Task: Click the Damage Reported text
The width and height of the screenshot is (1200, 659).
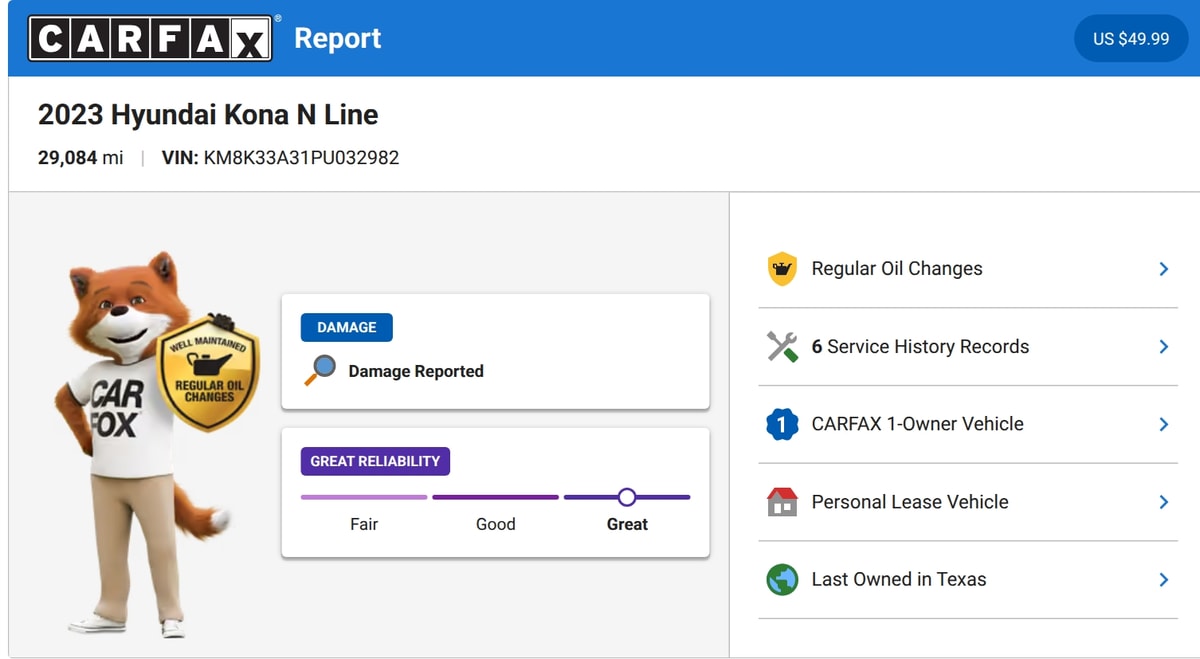Action: [x=416, y=371]
